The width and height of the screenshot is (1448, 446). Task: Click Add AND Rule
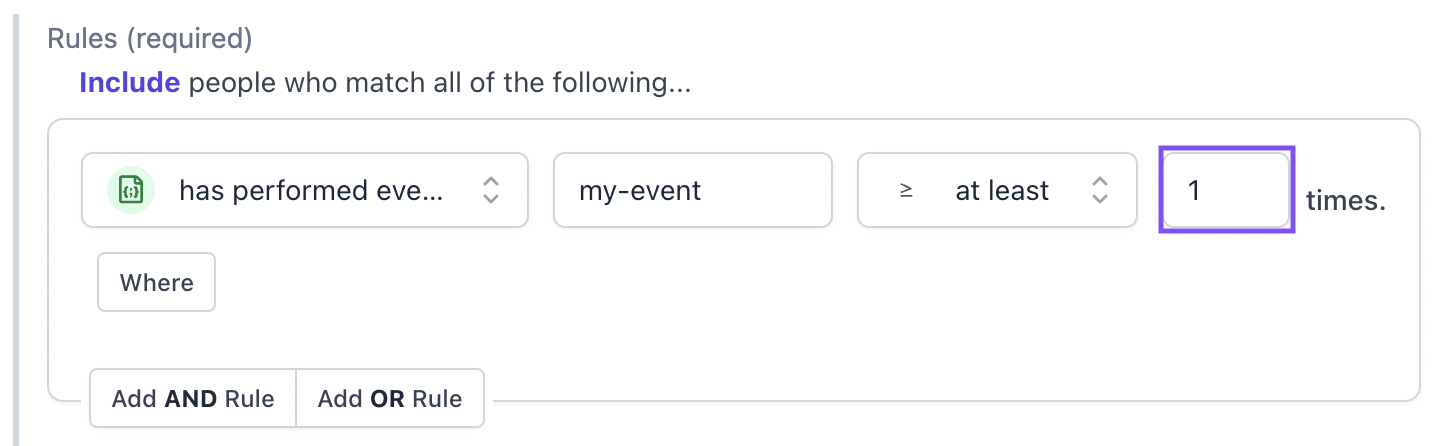pos(193,399)
